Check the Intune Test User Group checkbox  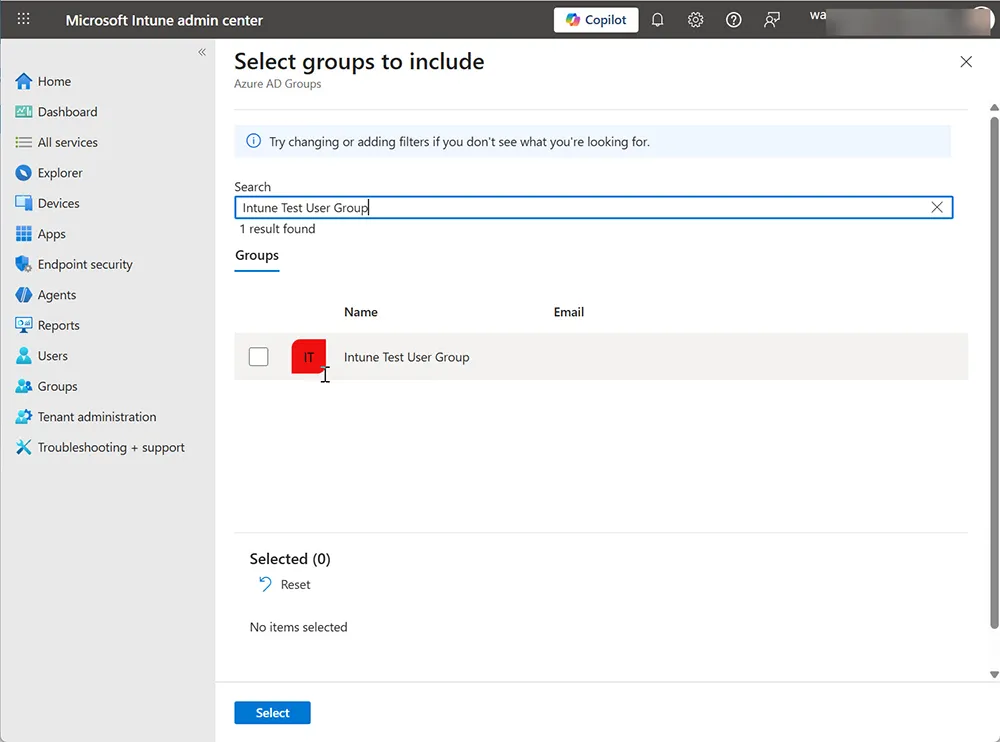click(x=258, y=356)
